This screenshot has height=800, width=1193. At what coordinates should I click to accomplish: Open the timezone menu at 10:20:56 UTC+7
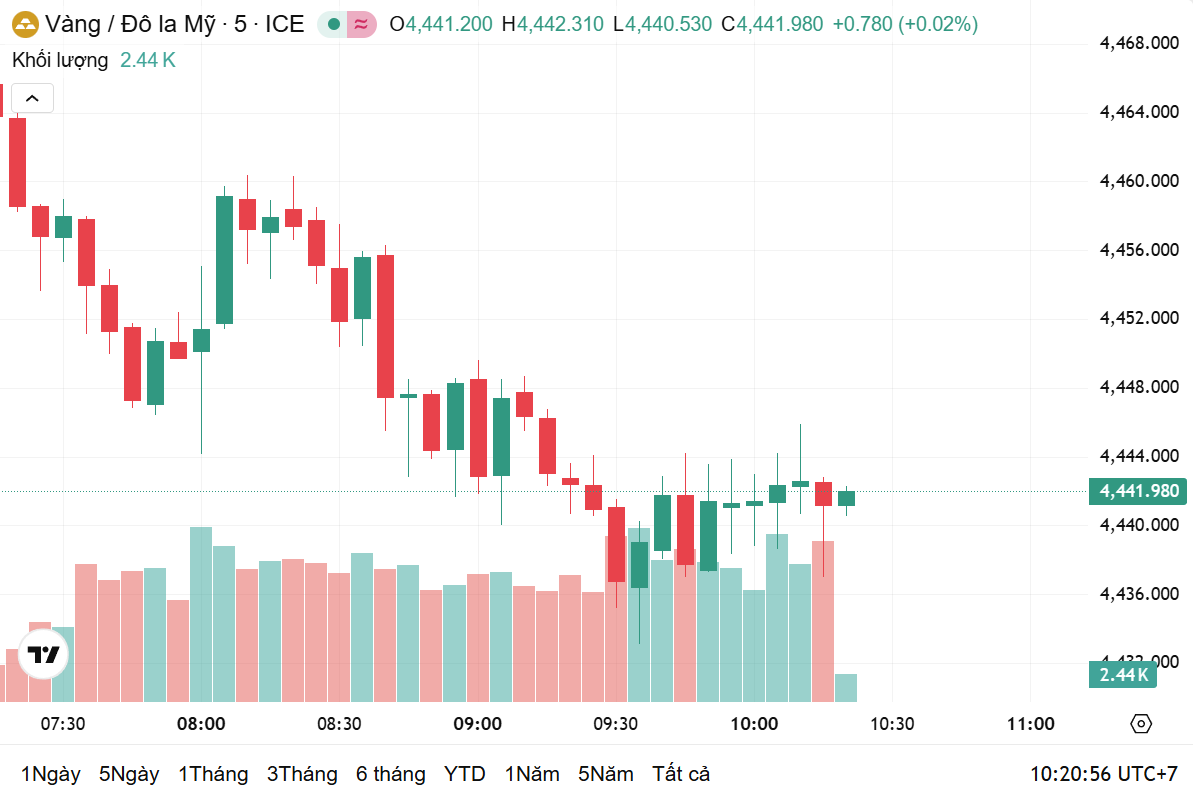pos(1104,774)
